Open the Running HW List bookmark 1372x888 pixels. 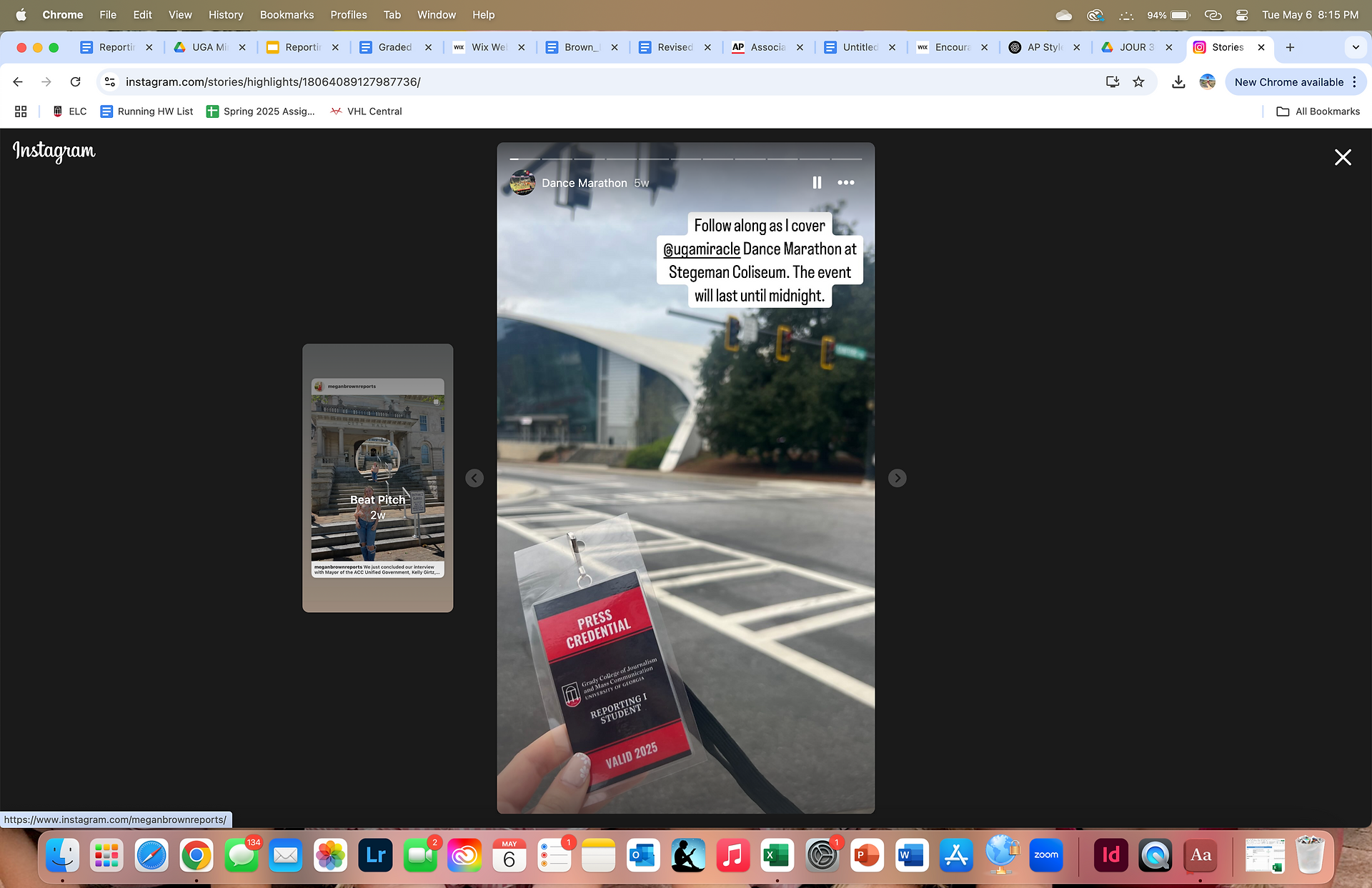146,111
